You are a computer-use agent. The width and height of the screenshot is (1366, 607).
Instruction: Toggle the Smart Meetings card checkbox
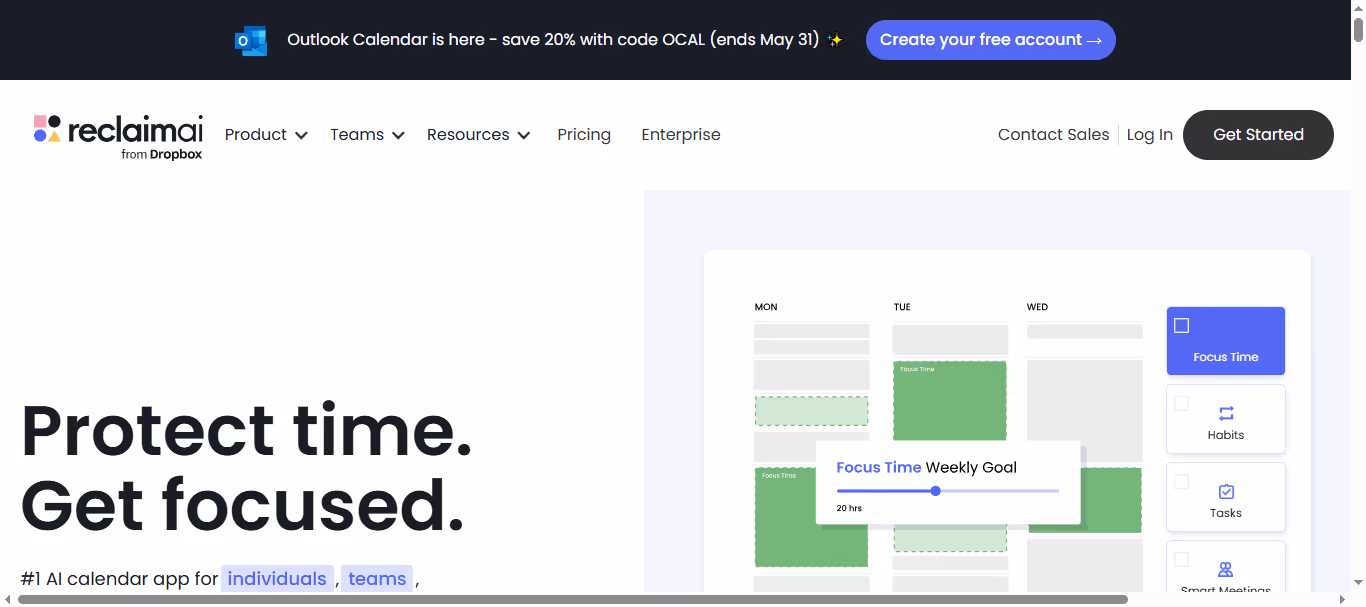(x=1181, y=559)
